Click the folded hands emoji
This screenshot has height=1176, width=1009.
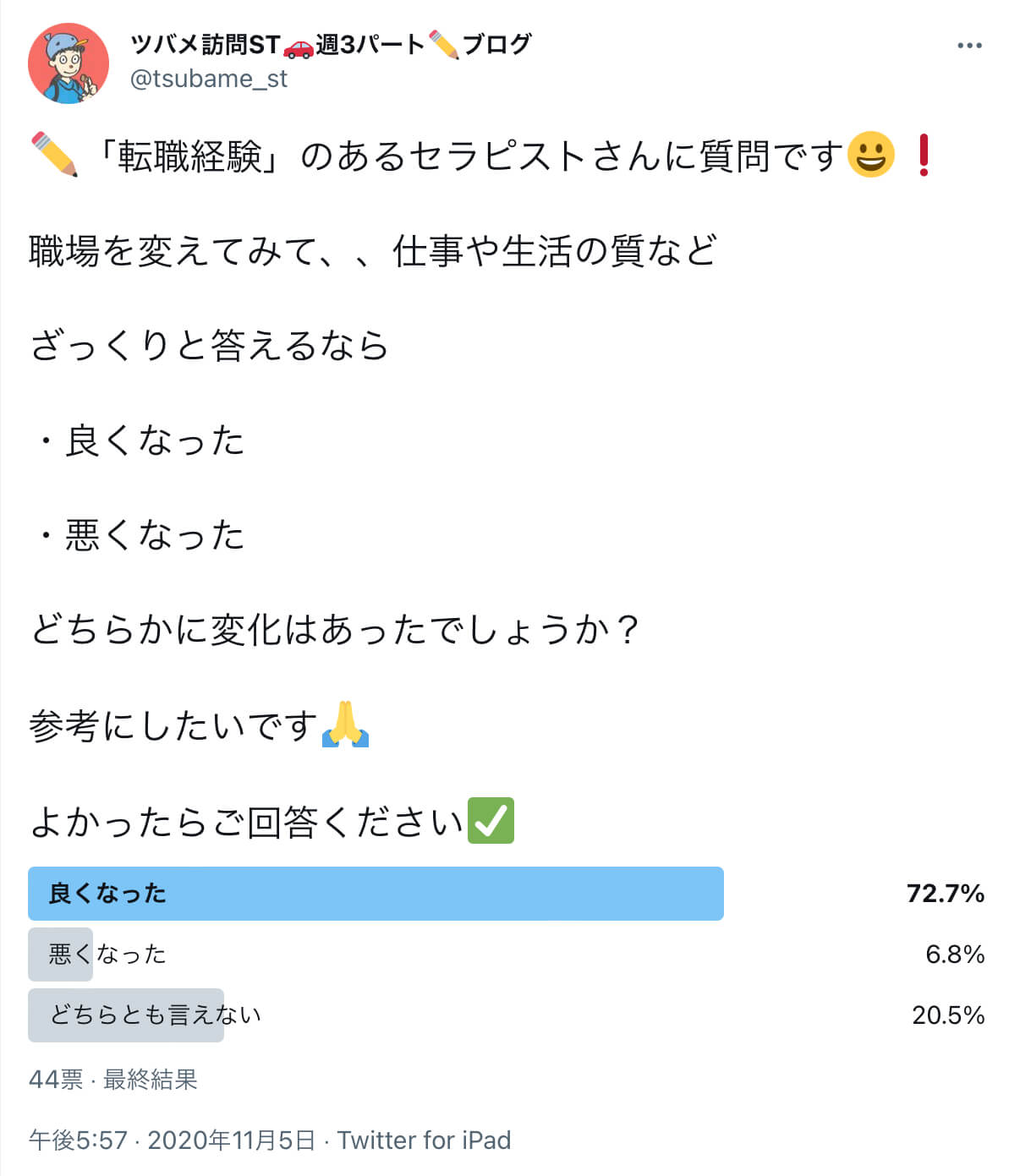pyautogui.click(x=346, y=725)
